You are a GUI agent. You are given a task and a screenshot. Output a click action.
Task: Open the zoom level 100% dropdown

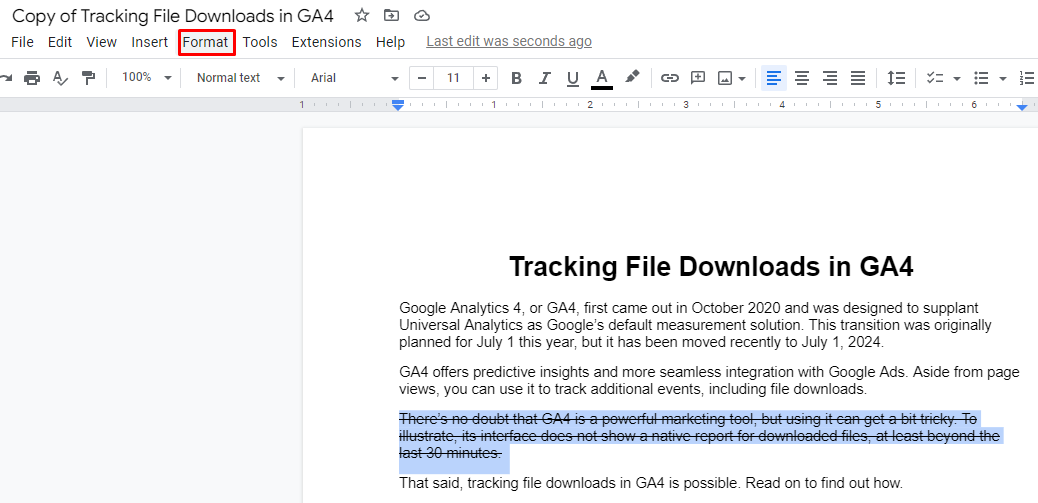click(146, 78)
